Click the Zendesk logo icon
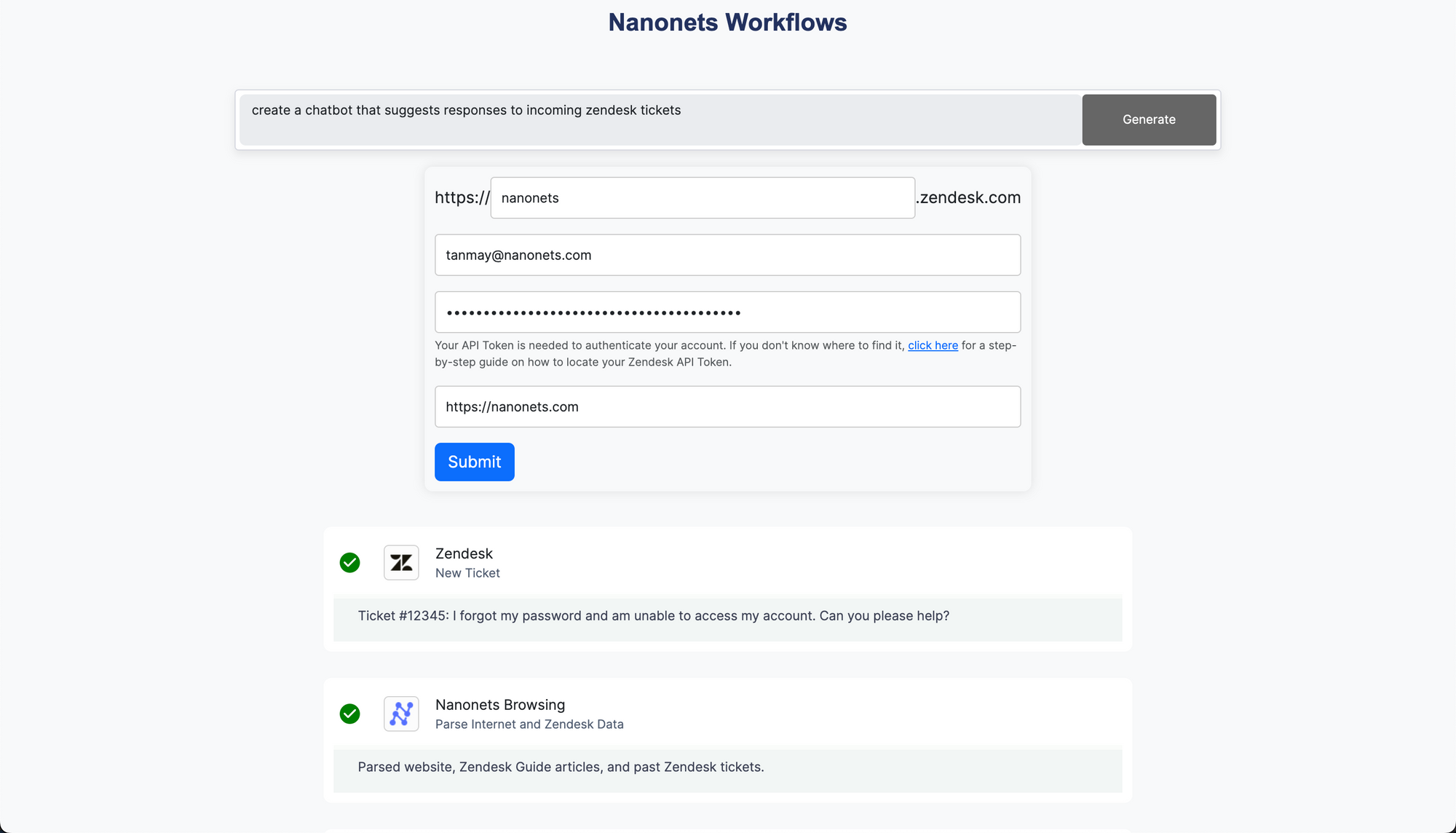Viewport: 1456px width, 833px height. pyautogui.click(x=401, y=562)
